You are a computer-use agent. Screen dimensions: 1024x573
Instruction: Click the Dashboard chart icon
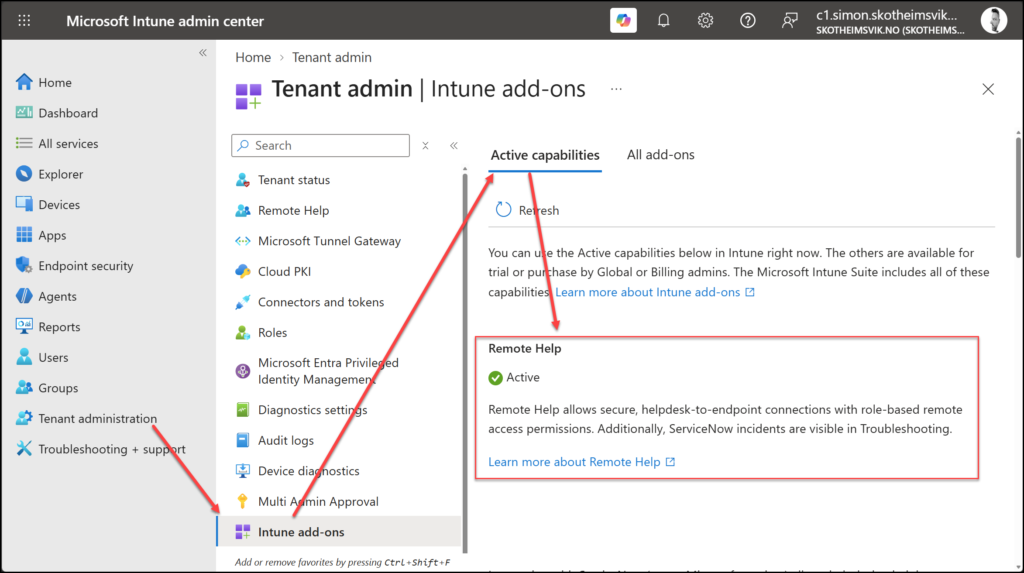pos(24,112)
